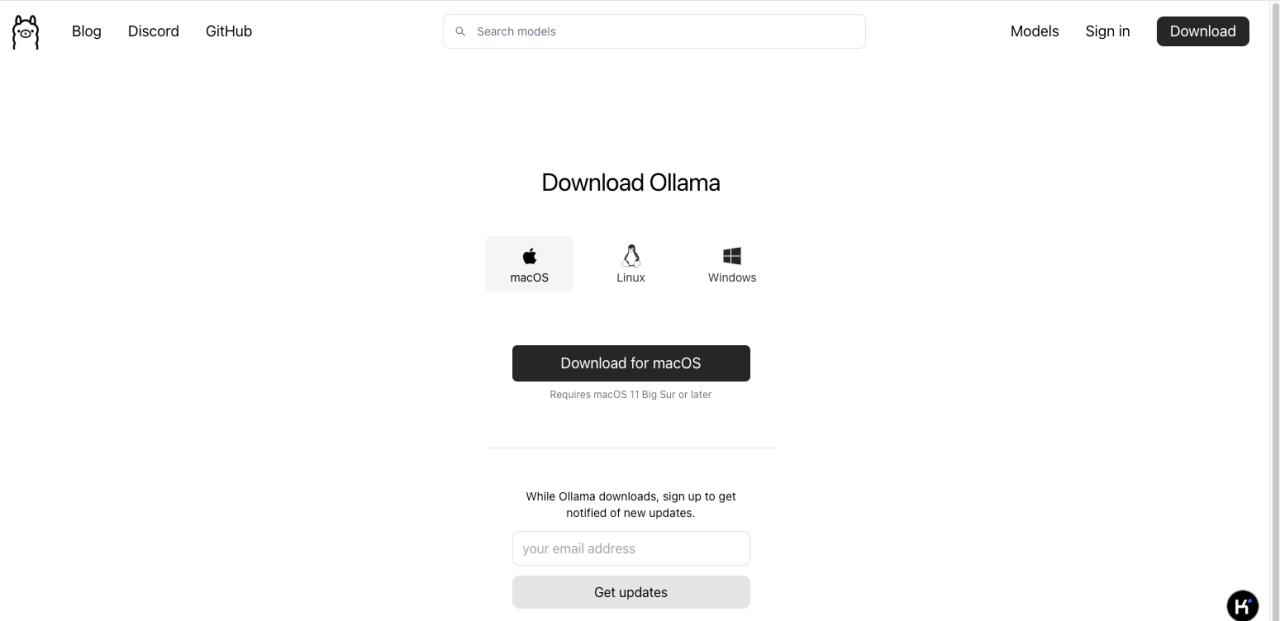1280x621 pixels.
Task: Open the Models page
Action: coord(1034,31)
